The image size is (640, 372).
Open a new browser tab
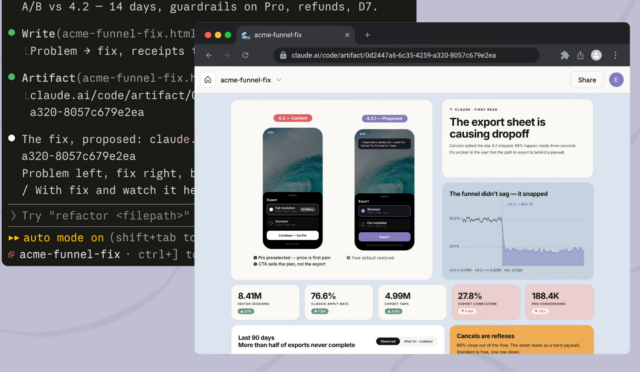(x=367, y=35)
